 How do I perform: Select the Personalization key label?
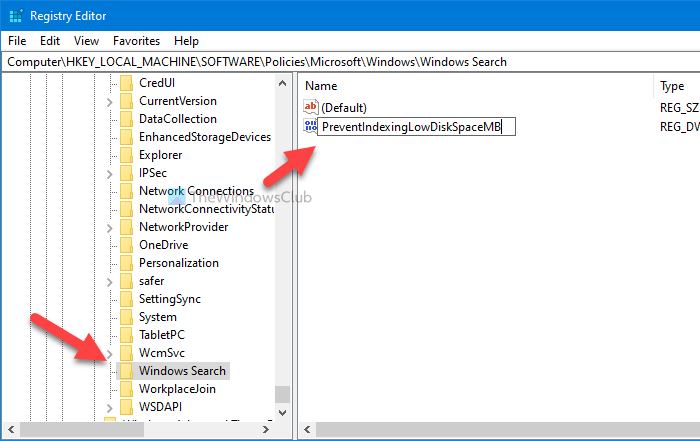(179, 263)
